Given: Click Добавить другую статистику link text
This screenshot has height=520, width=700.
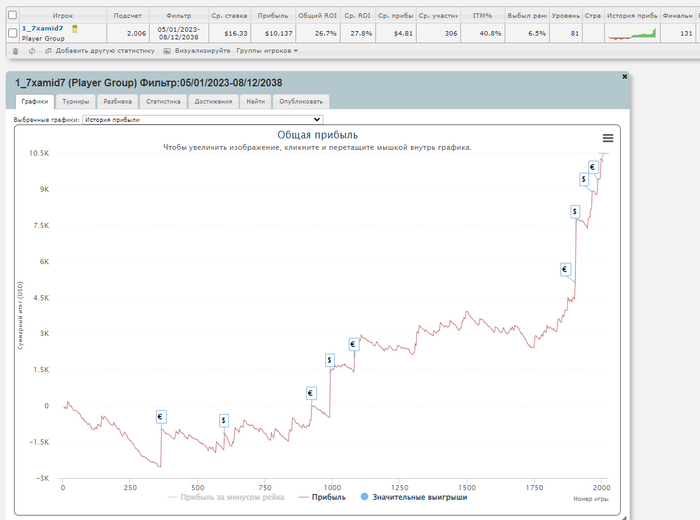Looking at the screenshot, I should pos(105,51).
